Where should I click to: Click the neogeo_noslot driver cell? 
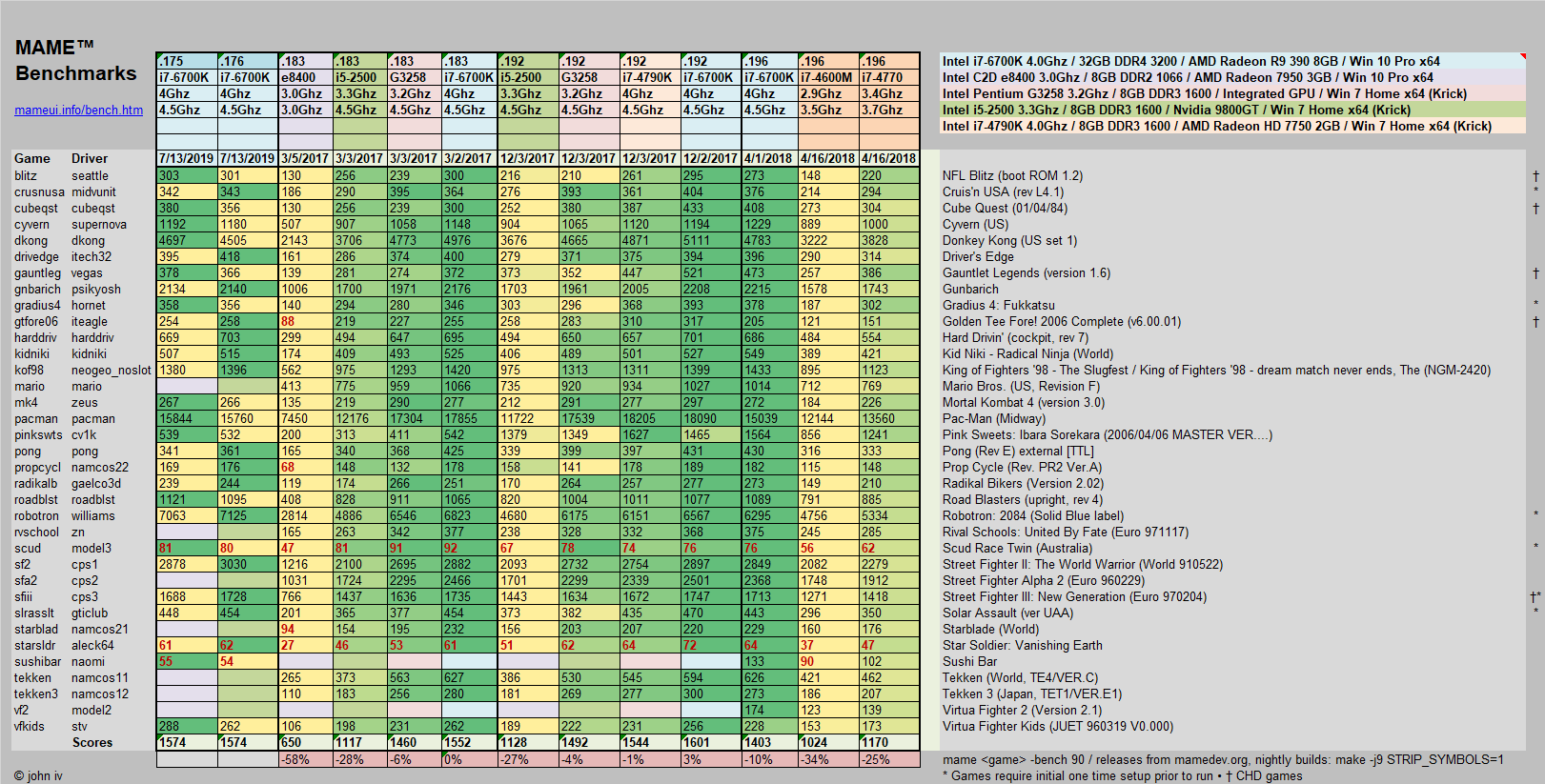[x=111, y=371]
